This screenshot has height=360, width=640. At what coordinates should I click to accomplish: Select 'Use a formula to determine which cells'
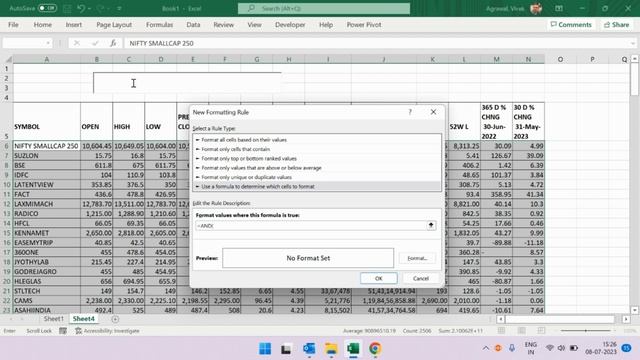click(317, 187)
